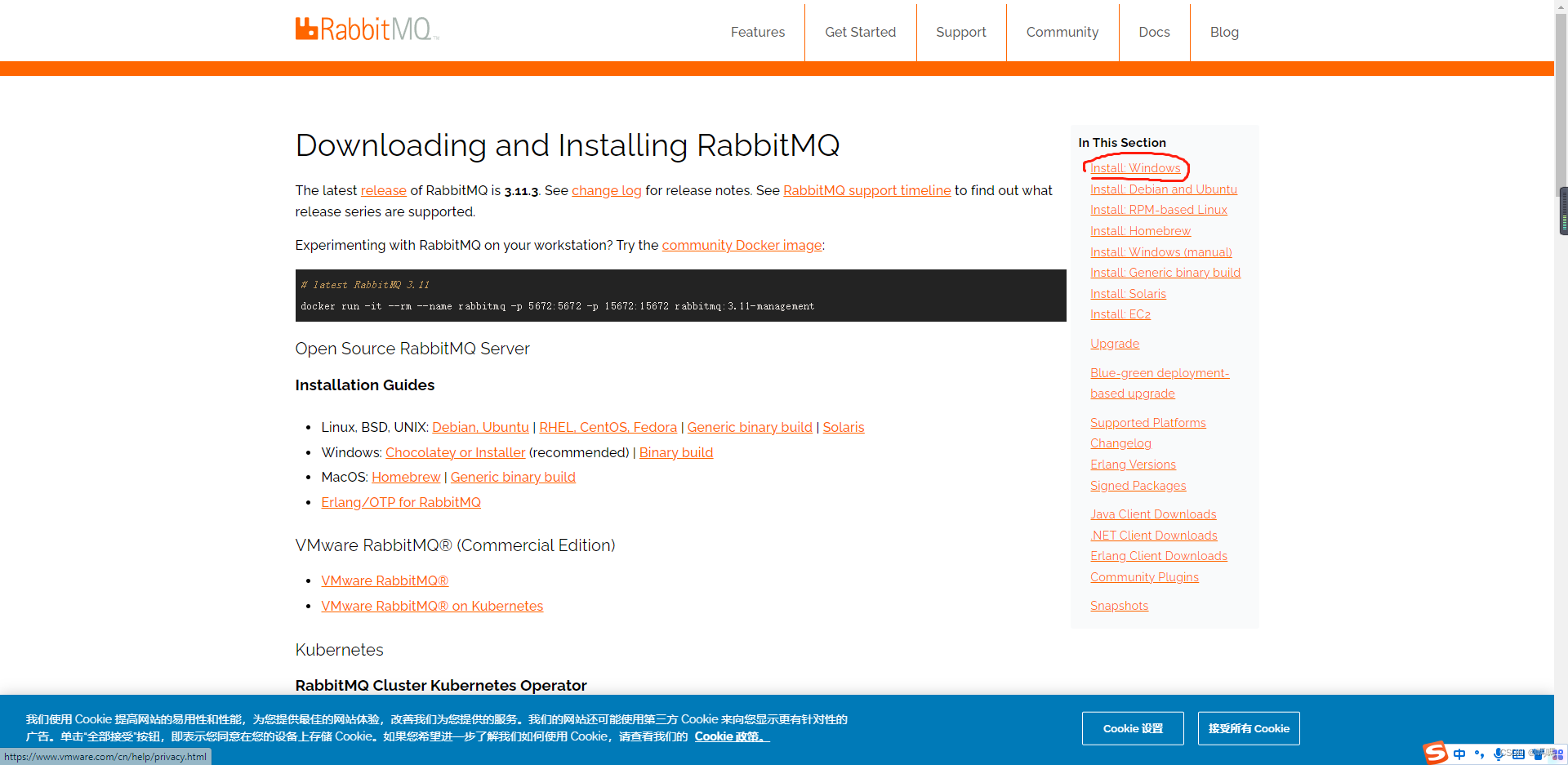Select Install: Debian and Ubuntu sidebar link

(1163, 189)
